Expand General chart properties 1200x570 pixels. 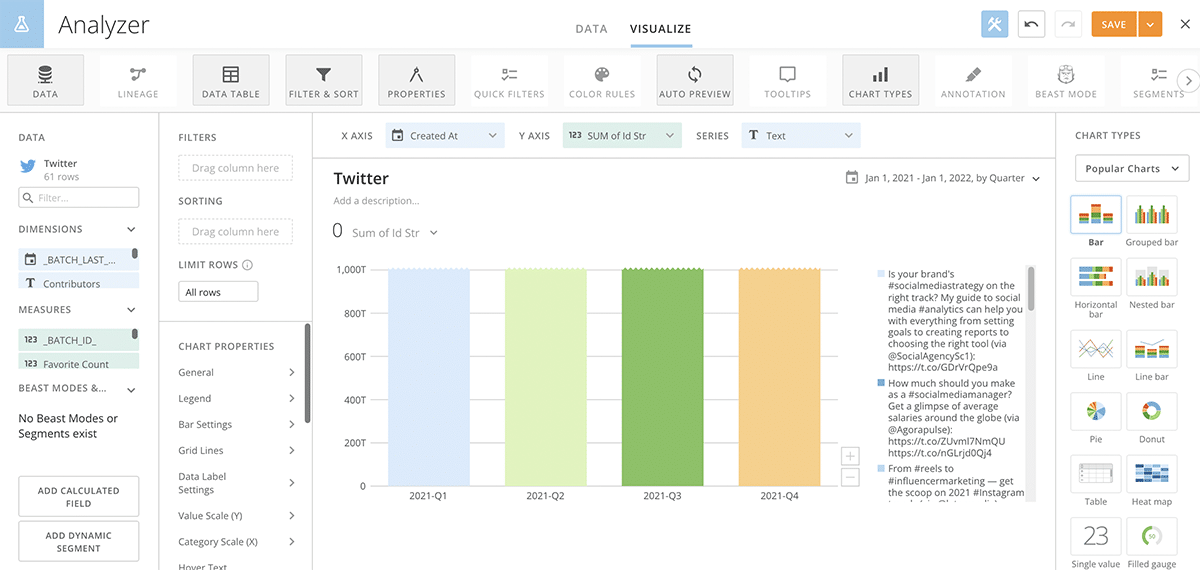tap(237, 372)
